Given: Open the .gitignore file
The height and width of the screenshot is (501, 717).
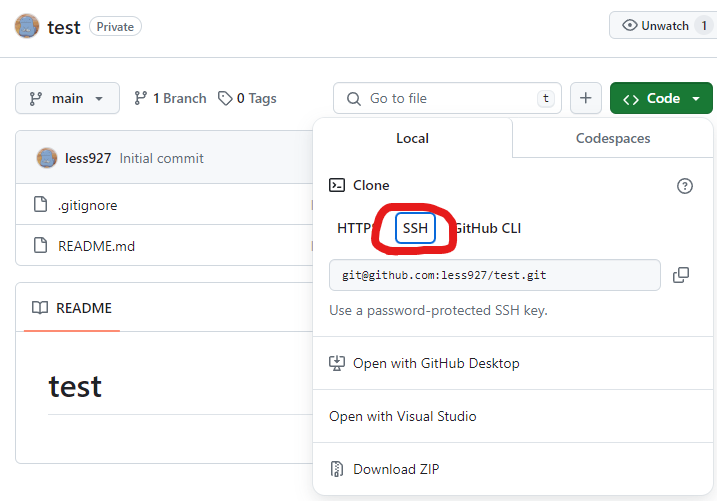Looking at the screenshot, I should [x=87, y=206].
